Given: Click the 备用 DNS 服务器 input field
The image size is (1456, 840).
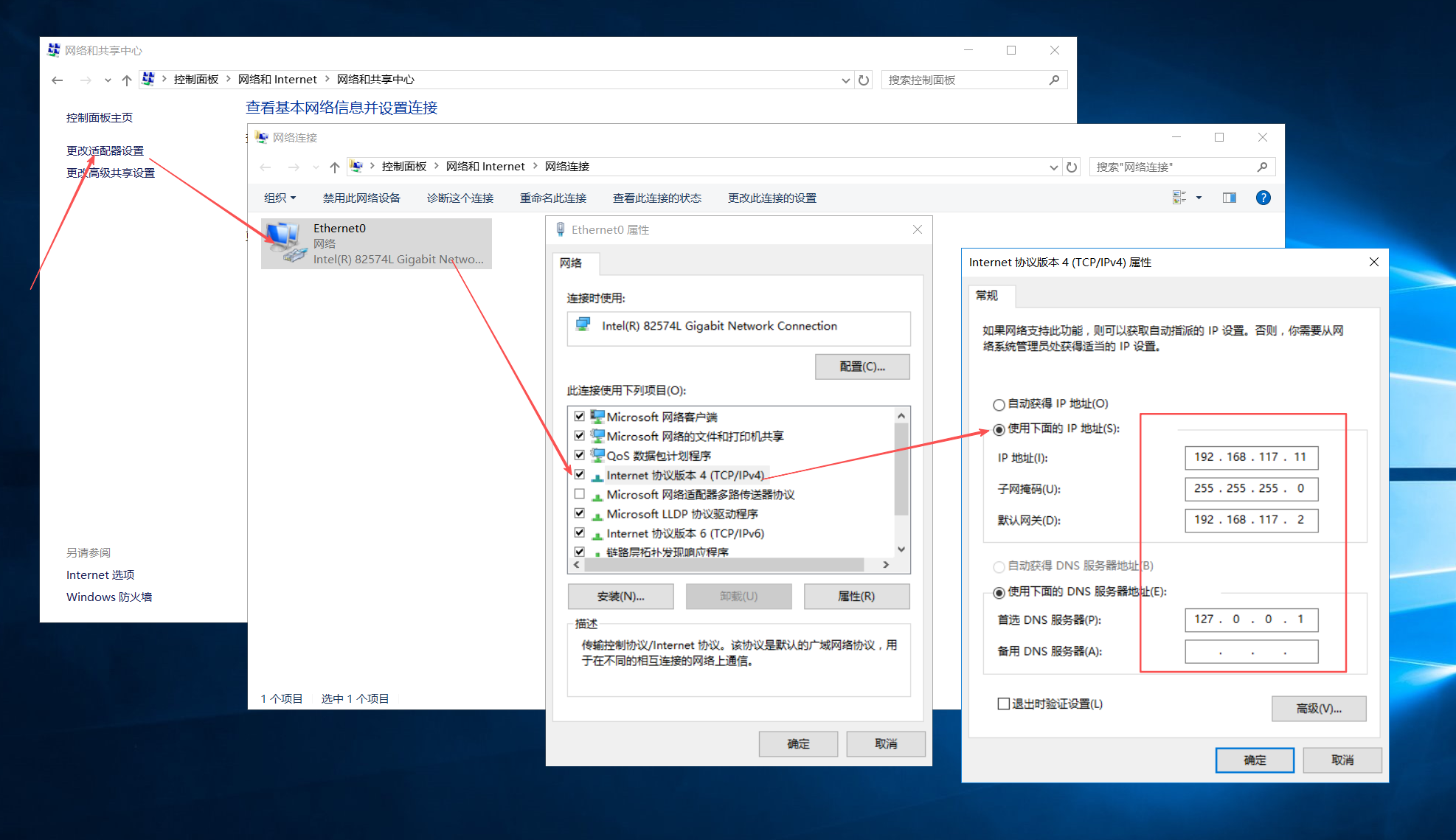Looking at the screenshot, I should [x=1251, y=651].
